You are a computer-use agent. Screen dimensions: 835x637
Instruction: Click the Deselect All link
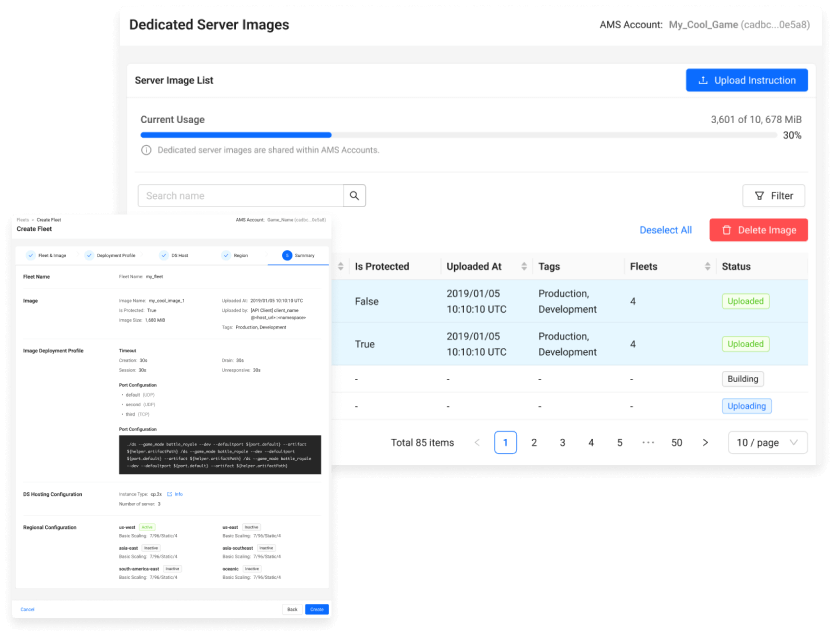(665, 230)
